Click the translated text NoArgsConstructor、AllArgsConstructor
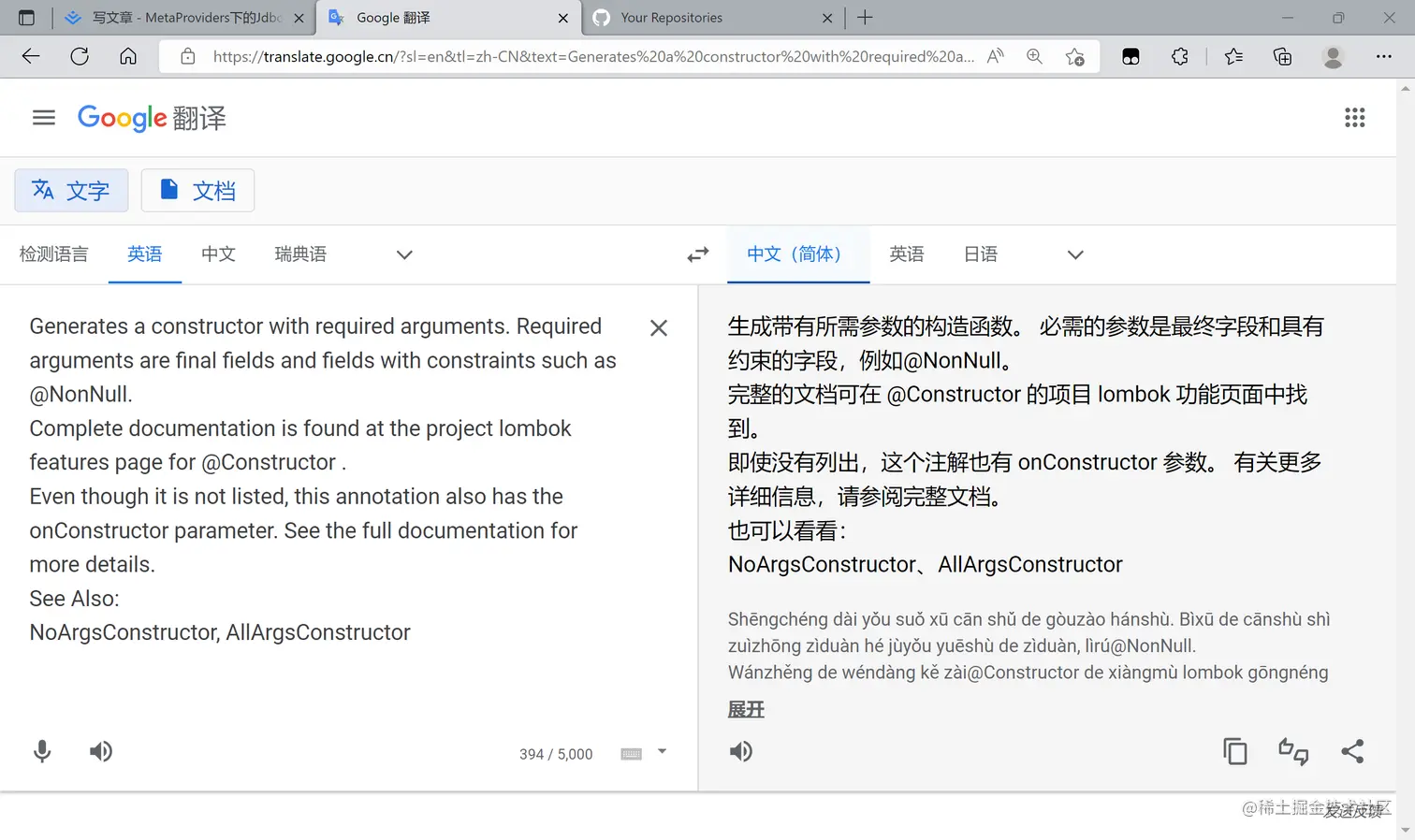The height and width of the screenshot is (840, 1415). point(925,565)
